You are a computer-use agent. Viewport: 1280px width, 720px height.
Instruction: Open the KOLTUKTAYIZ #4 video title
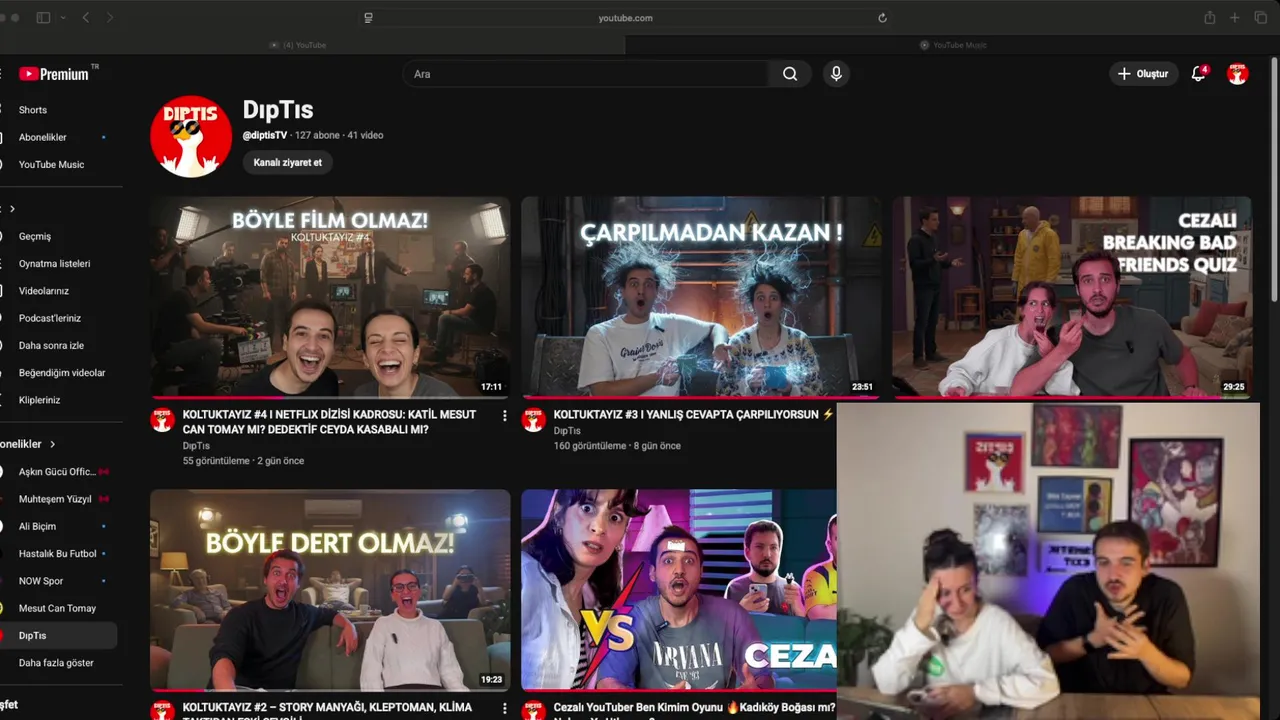coord(331,422)
